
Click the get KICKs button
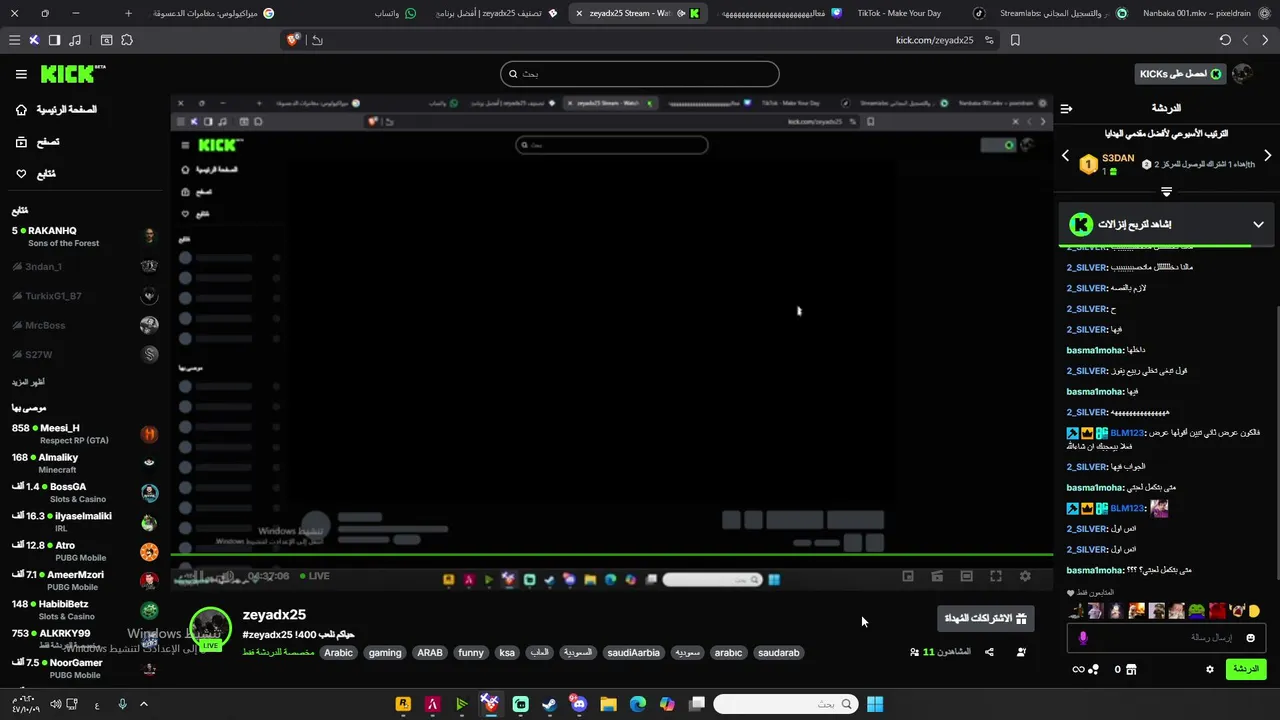(1181, 74)
